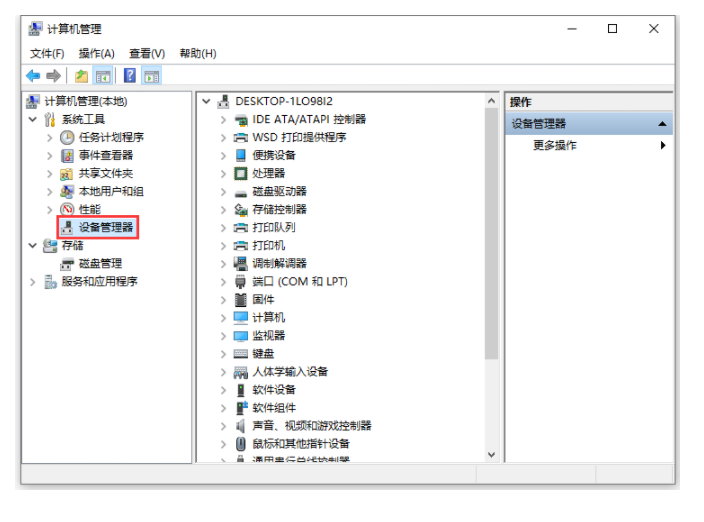
Task: Select 磁盘管理 in the left tree
Action: pos(100,263)
